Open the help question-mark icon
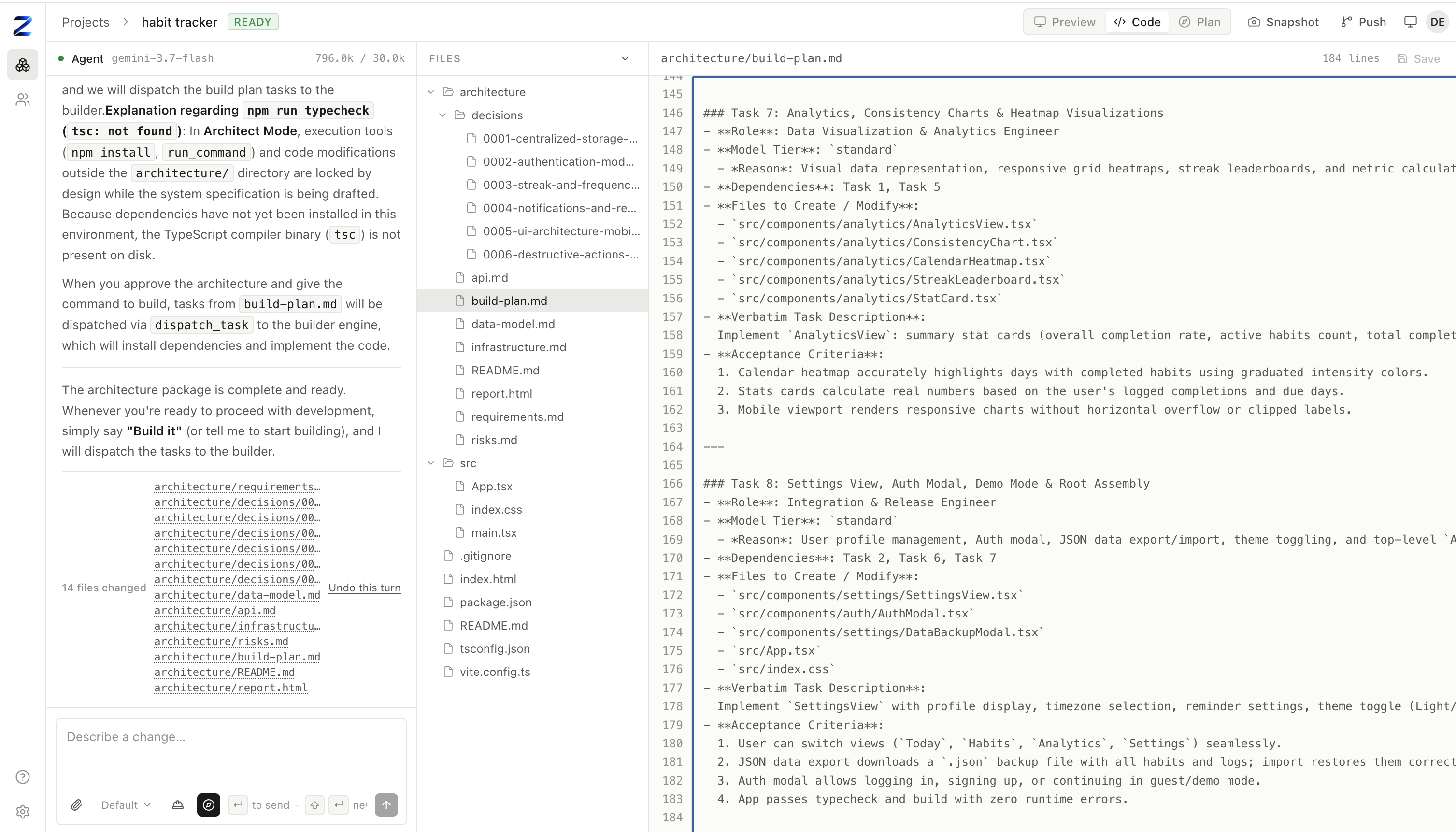 [22, 776]
